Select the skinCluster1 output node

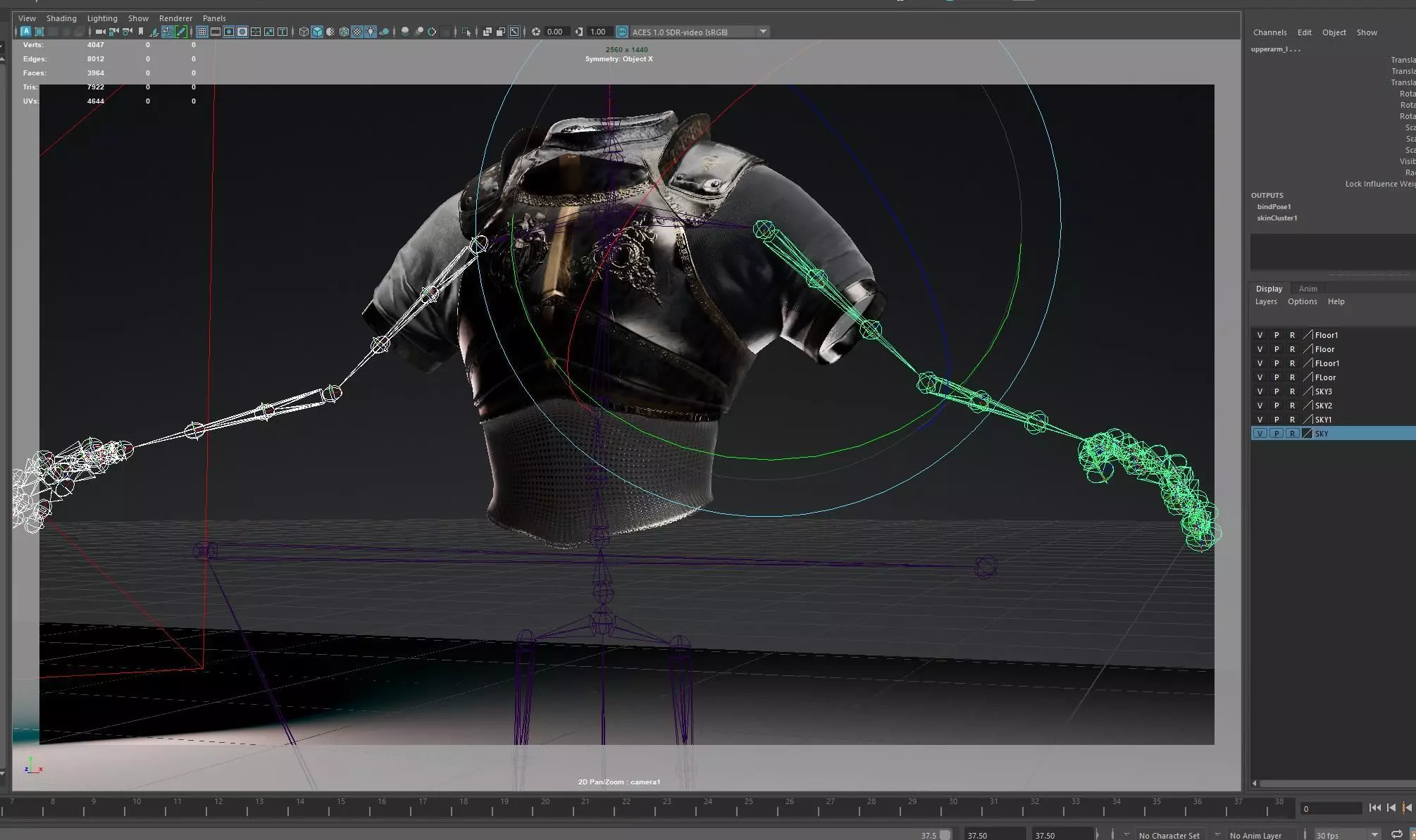coord(1277,218)
